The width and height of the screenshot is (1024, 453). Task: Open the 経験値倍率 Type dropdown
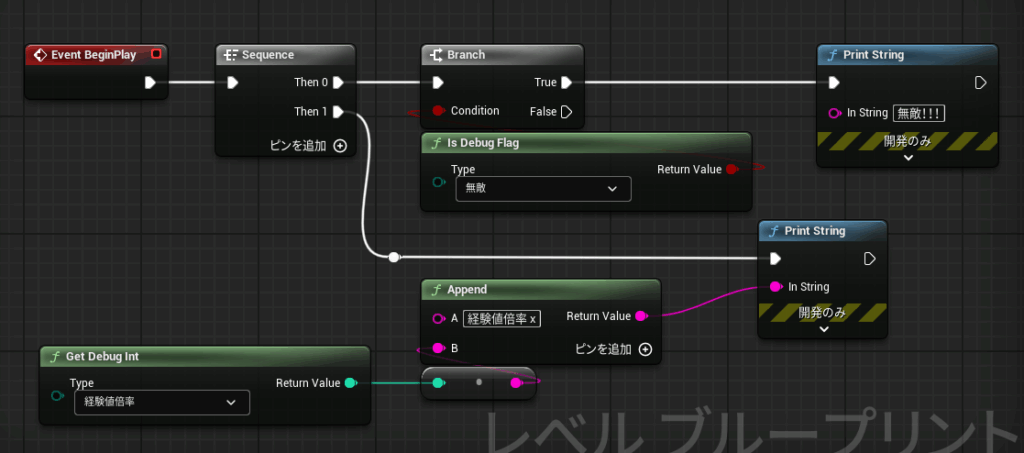pos(162,403)
